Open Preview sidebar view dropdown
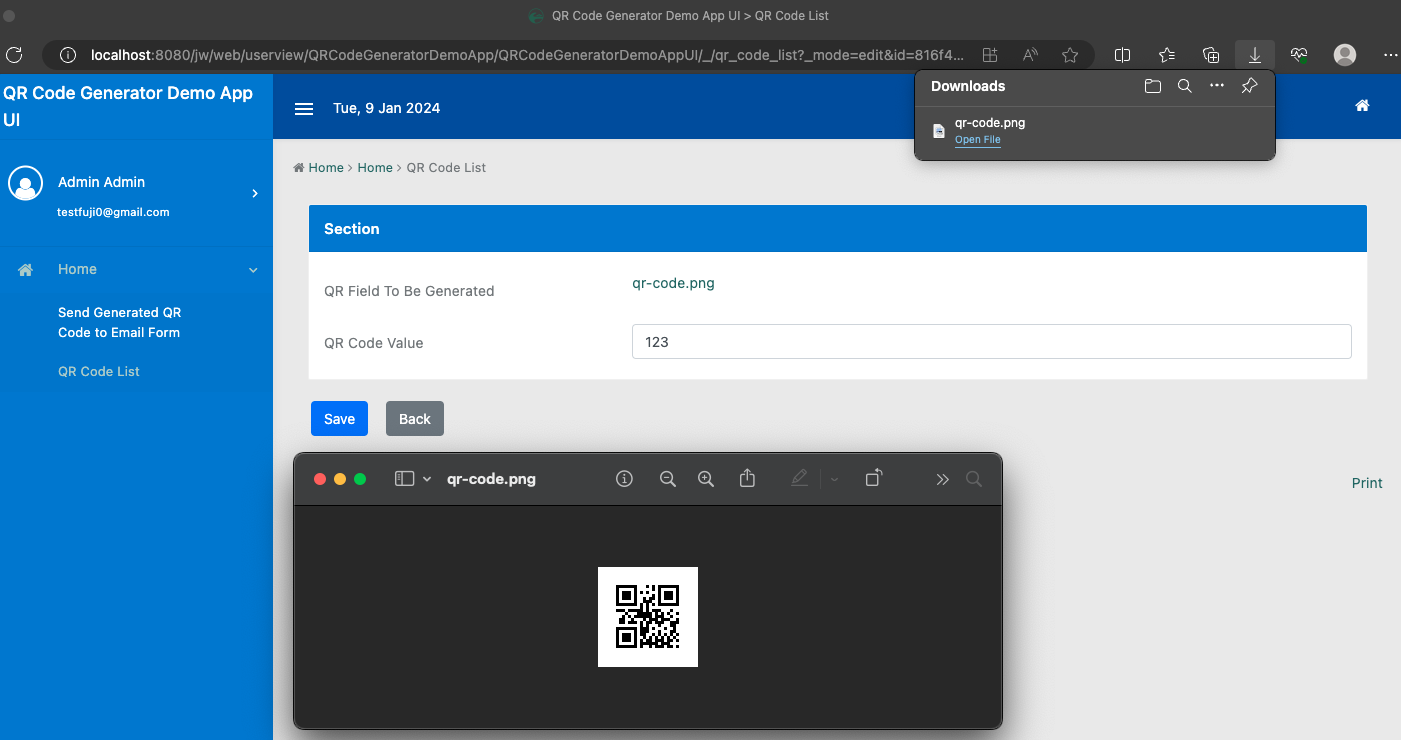 (x=427, y=479)
